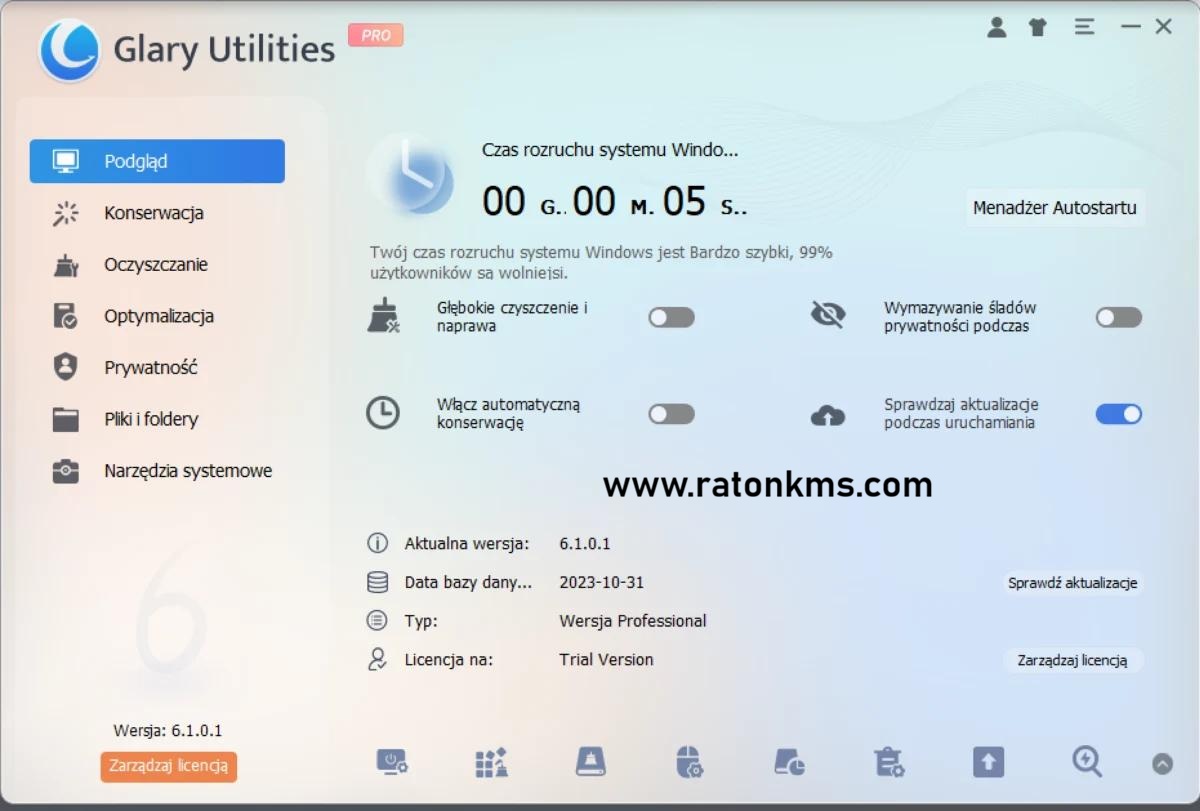Image resolution: width=1200 pixels, height=811 pixels.
Task: Click the crossed-eye privacy icon
Action: [828, 315]
